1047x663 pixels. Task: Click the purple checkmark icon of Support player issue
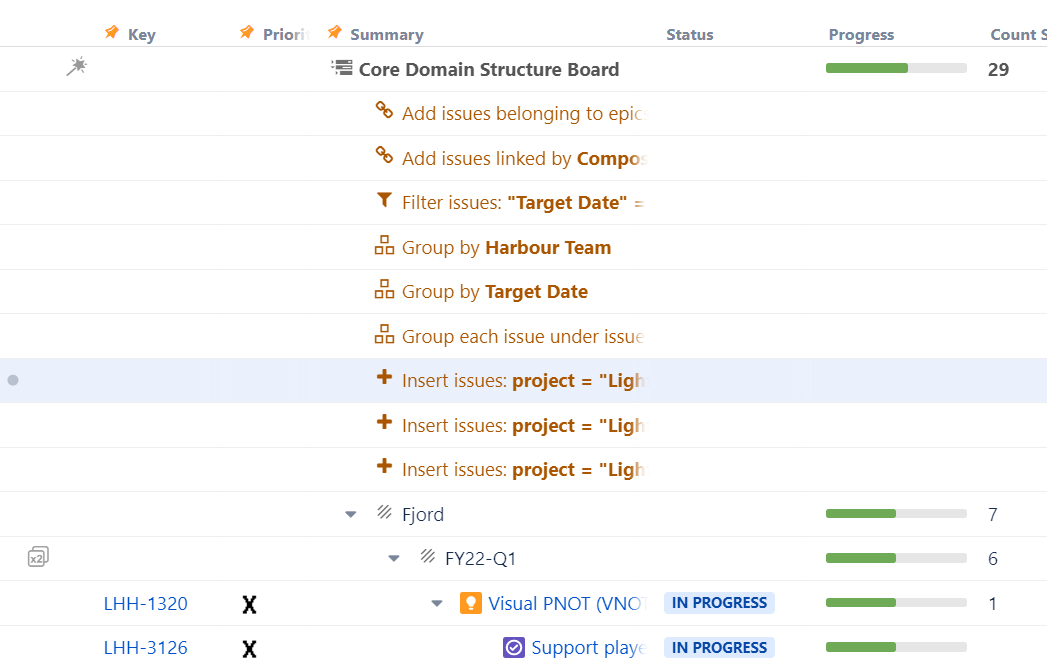513,648
